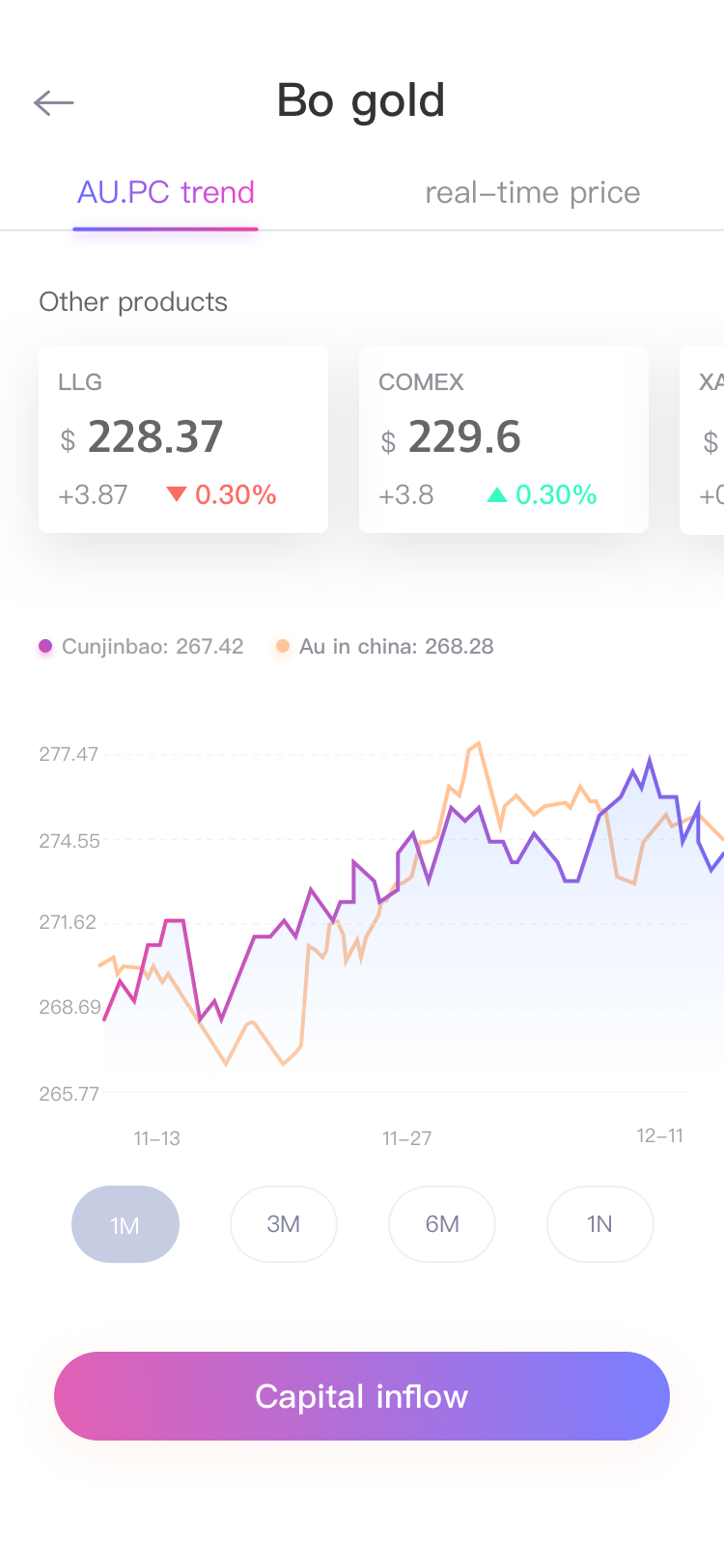Click the Au in china: 268.28 legend label

tap(397, 646)
